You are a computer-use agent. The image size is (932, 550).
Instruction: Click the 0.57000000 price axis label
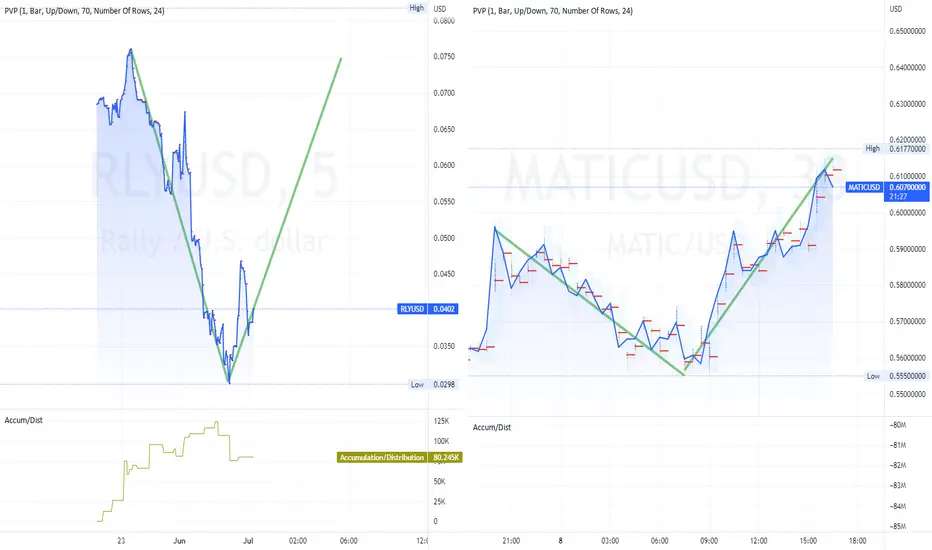[x=908, y=321]
